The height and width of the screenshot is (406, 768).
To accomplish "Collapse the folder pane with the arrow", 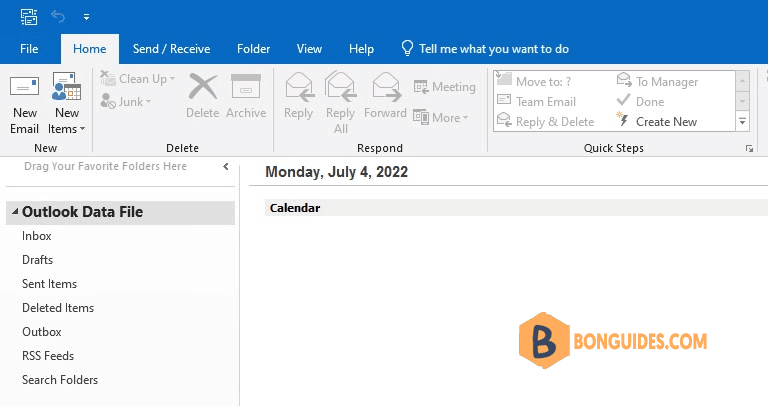I will [226, 167].
